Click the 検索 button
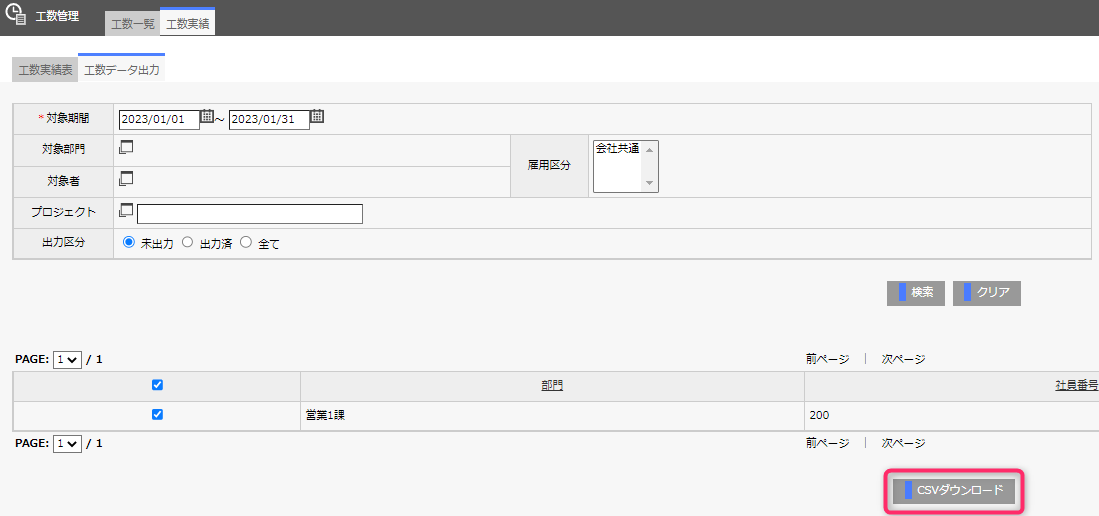Screen dimensions: 1099x516 (915, 293)
